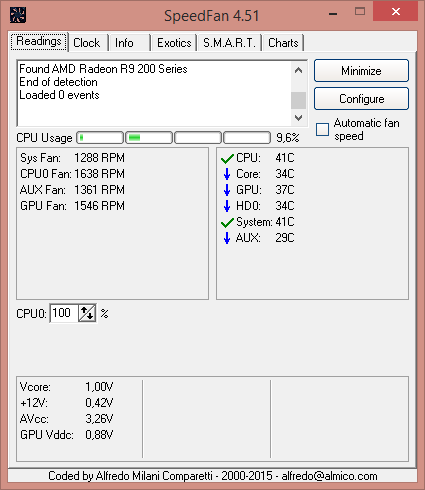This screenshot has height=490, width=425.
Task: Switch to the Clock tab
Action: click(87, 43)
